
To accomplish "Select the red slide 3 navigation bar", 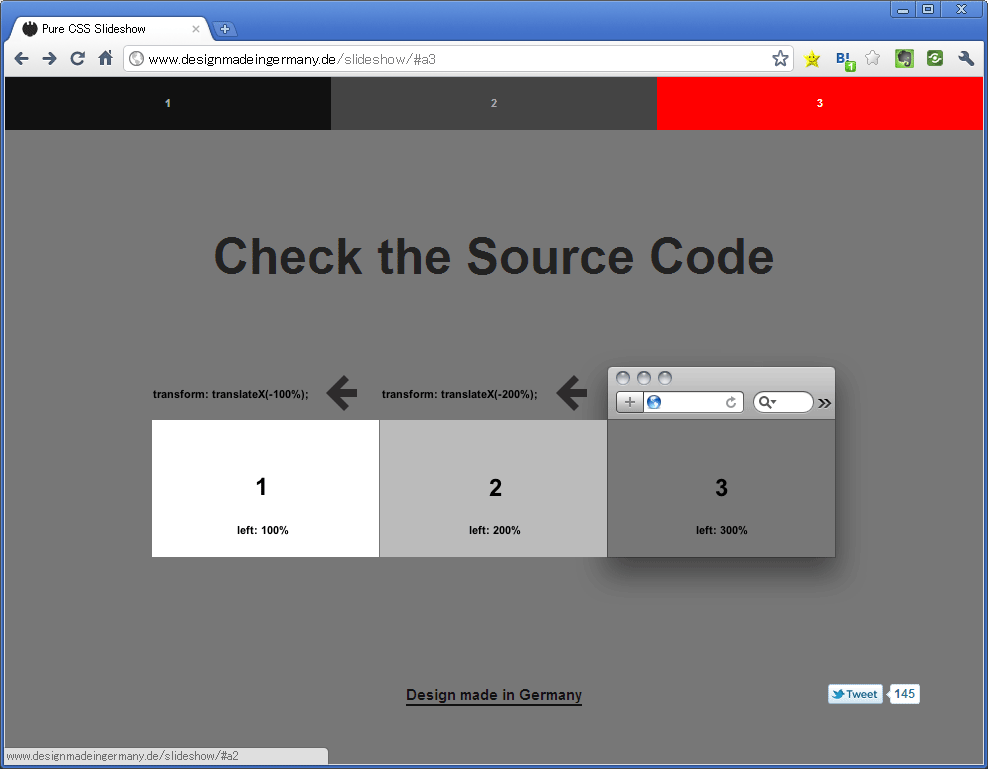I will click(x=820, y=103).
